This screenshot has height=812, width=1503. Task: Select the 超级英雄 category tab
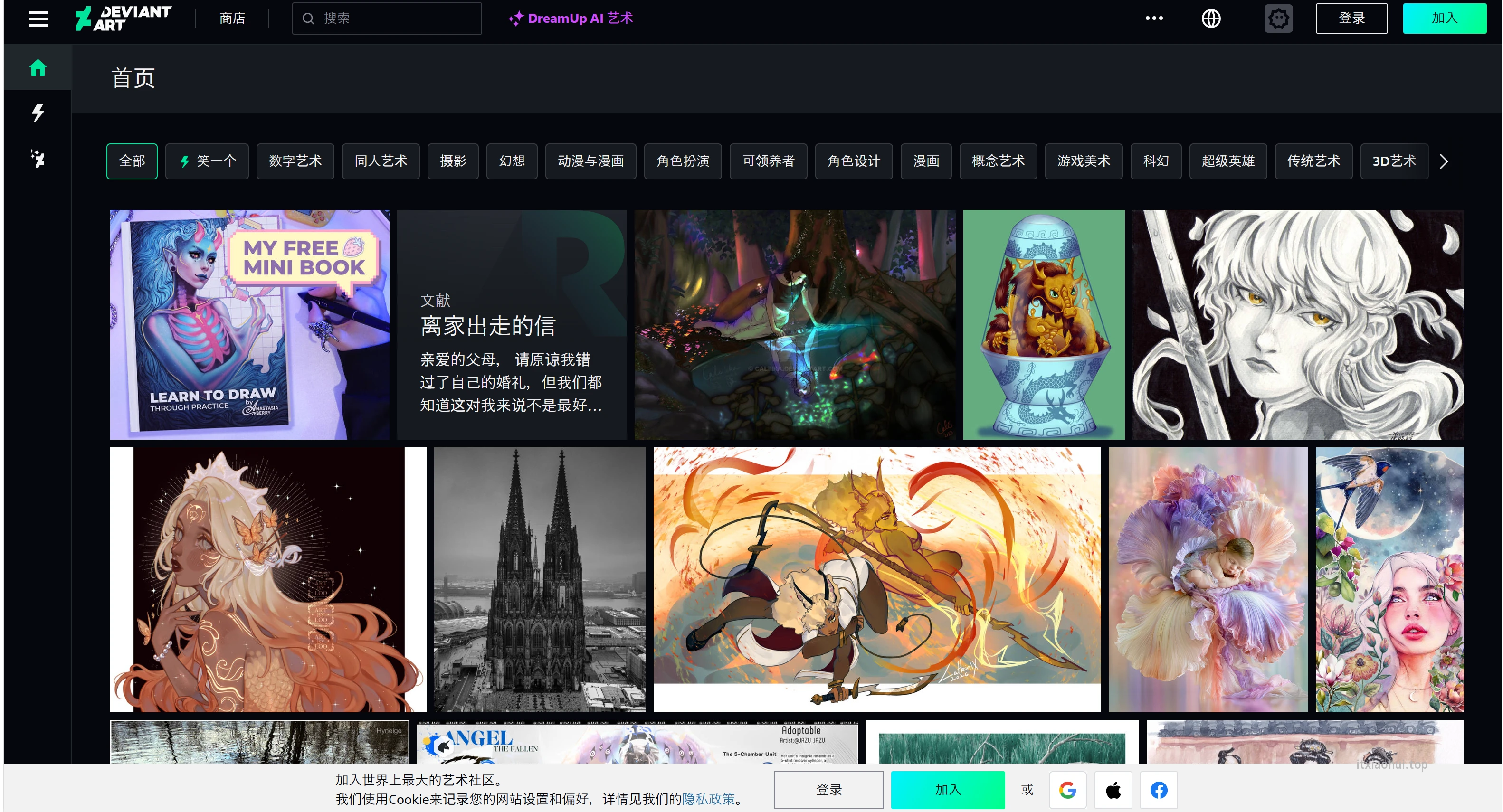1228,161
